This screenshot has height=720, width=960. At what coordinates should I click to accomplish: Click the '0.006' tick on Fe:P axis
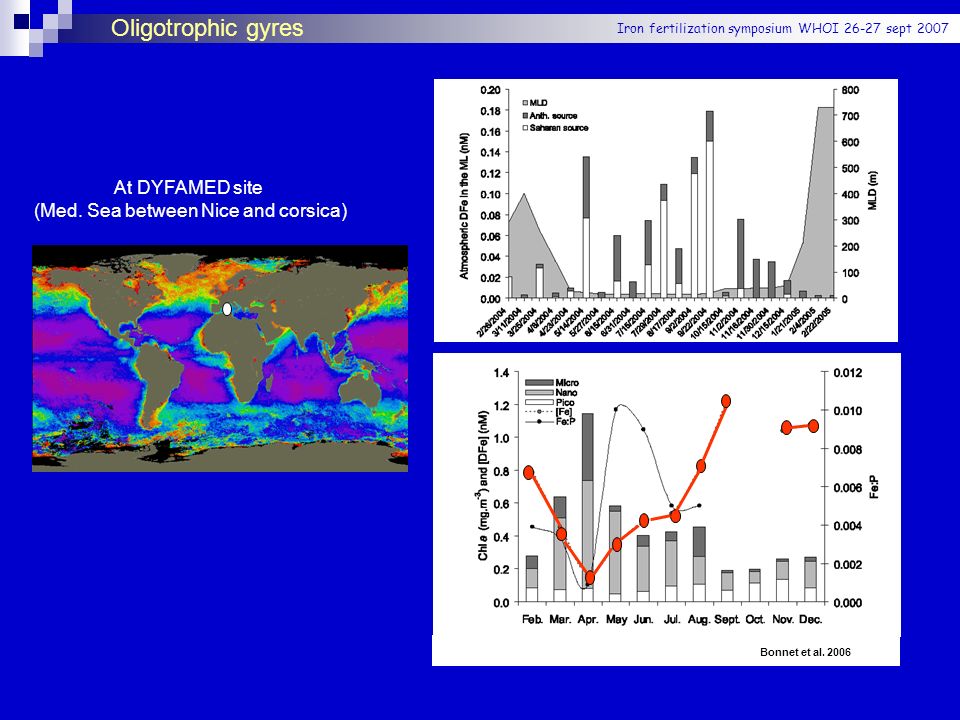point(848,487)
